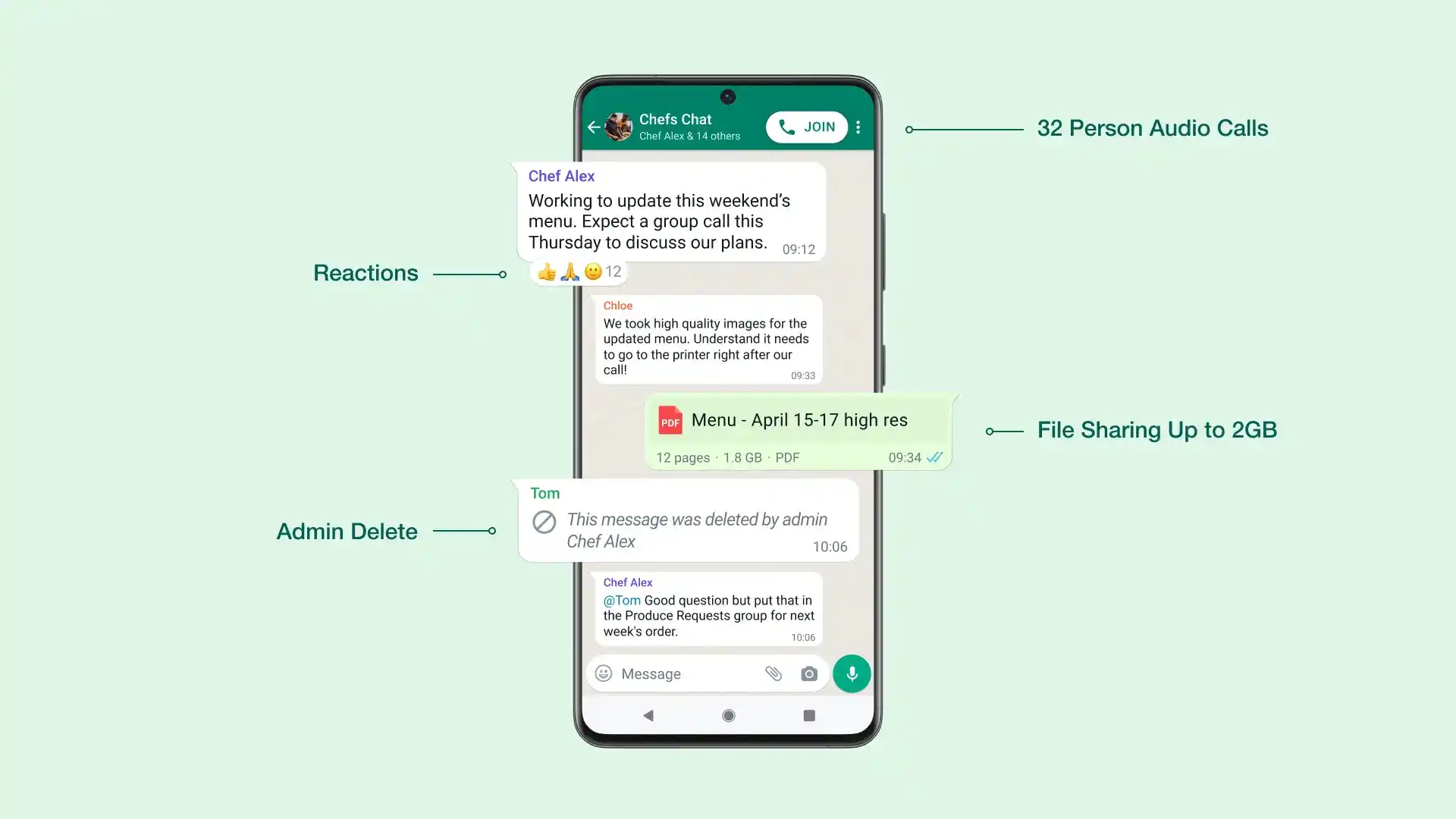1456x819 pixels.
Task: Expand the double blue checkmark status
Action: click(933, 458)
